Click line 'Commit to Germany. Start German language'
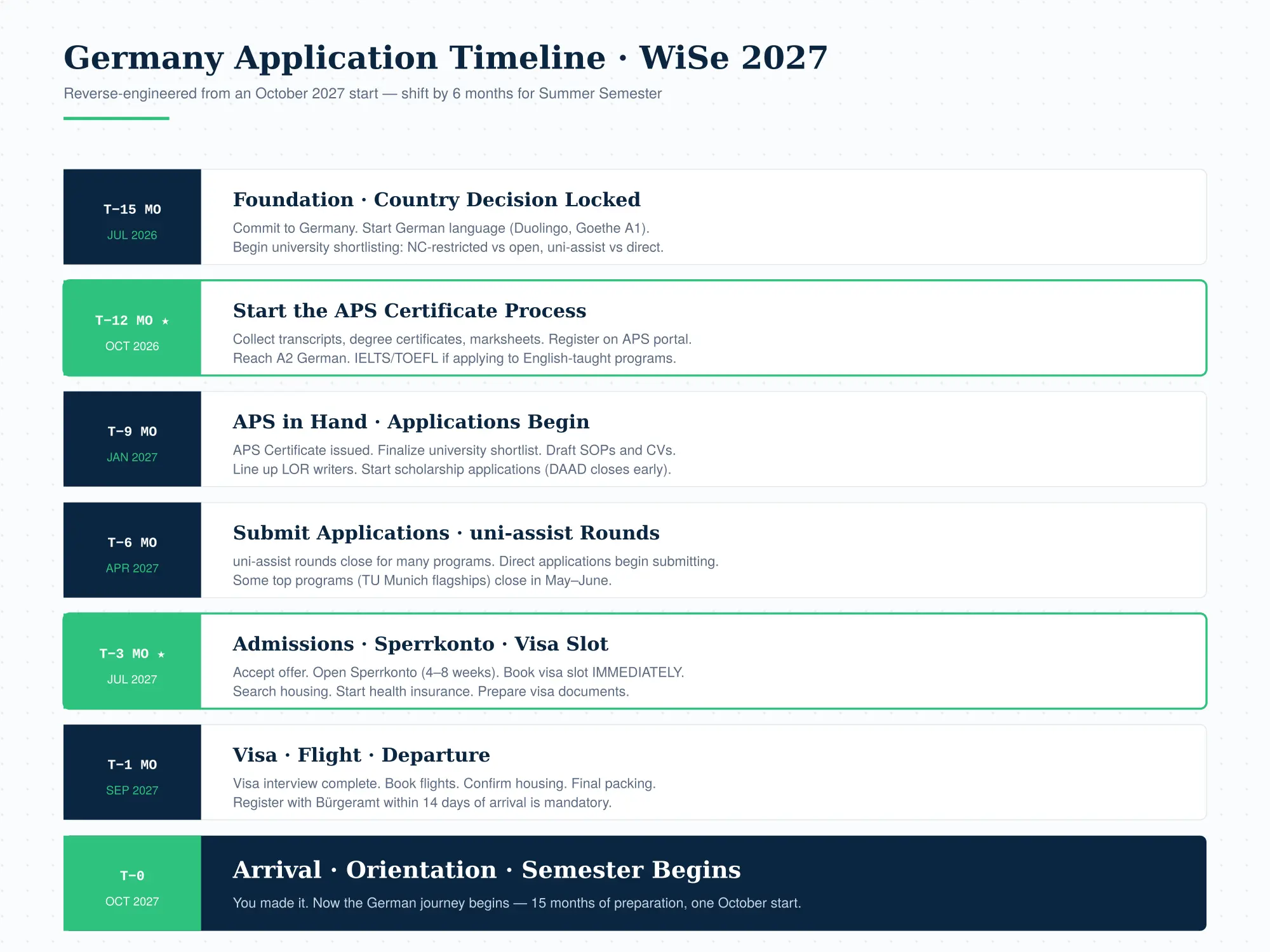This screenshot has width=1270, height=952. point(441,228)
